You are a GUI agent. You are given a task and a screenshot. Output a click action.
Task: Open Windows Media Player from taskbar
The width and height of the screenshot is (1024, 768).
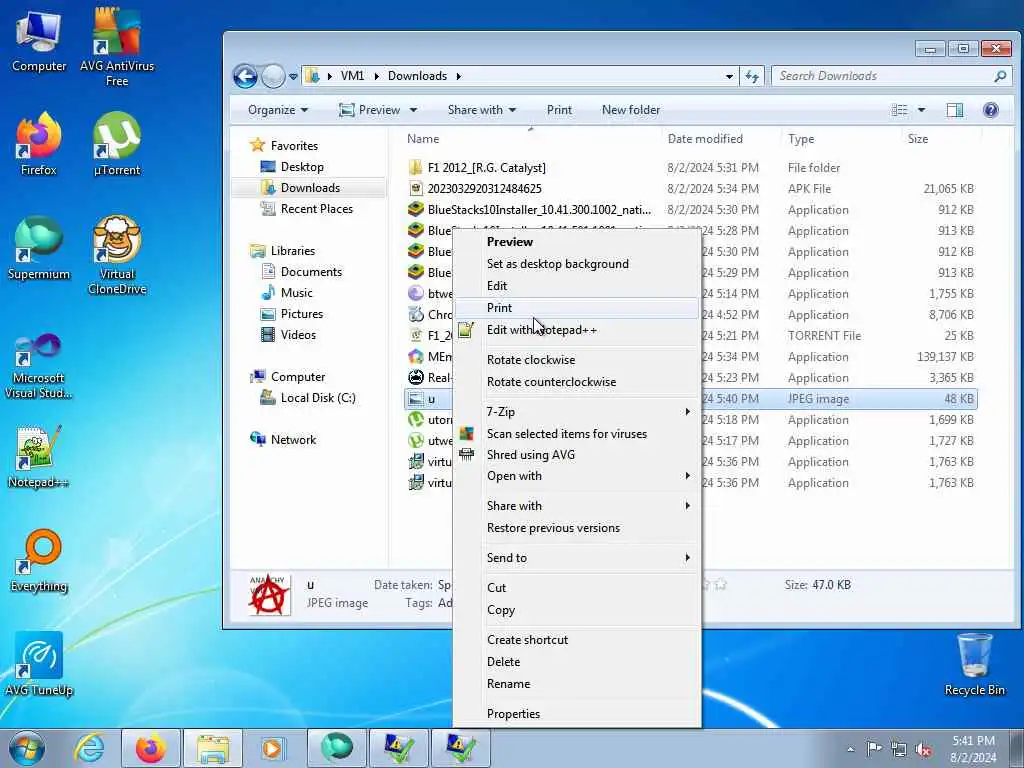(273, 748)
